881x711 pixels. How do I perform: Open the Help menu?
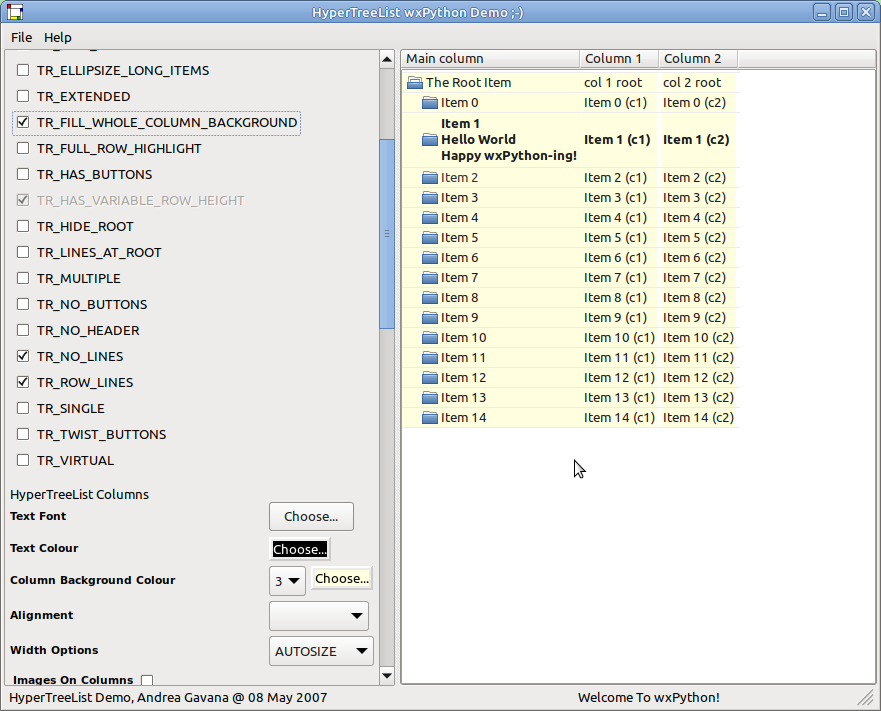(58, 37)
